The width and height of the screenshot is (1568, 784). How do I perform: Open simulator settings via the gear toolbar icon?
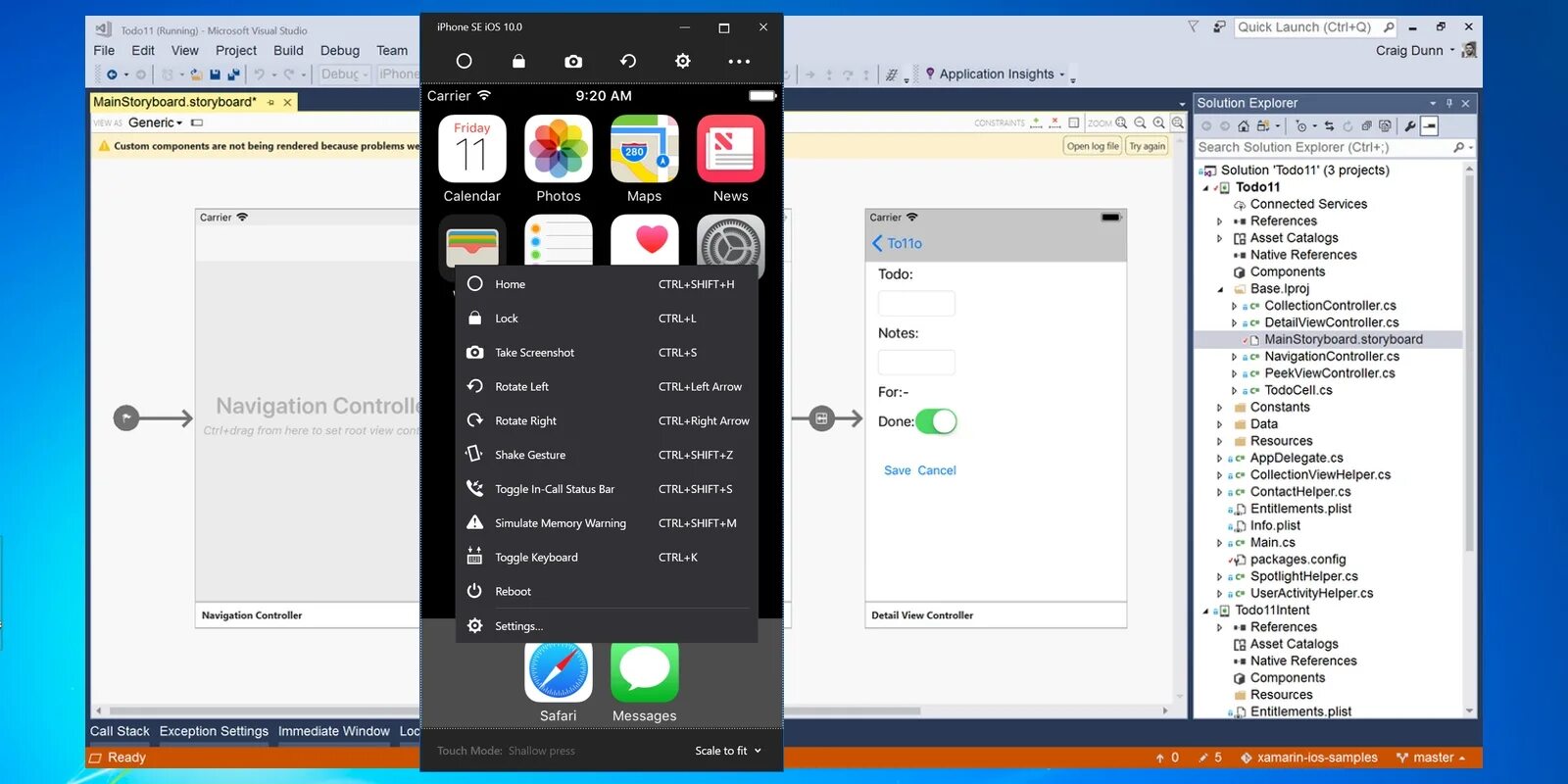[x=683, y=61]
